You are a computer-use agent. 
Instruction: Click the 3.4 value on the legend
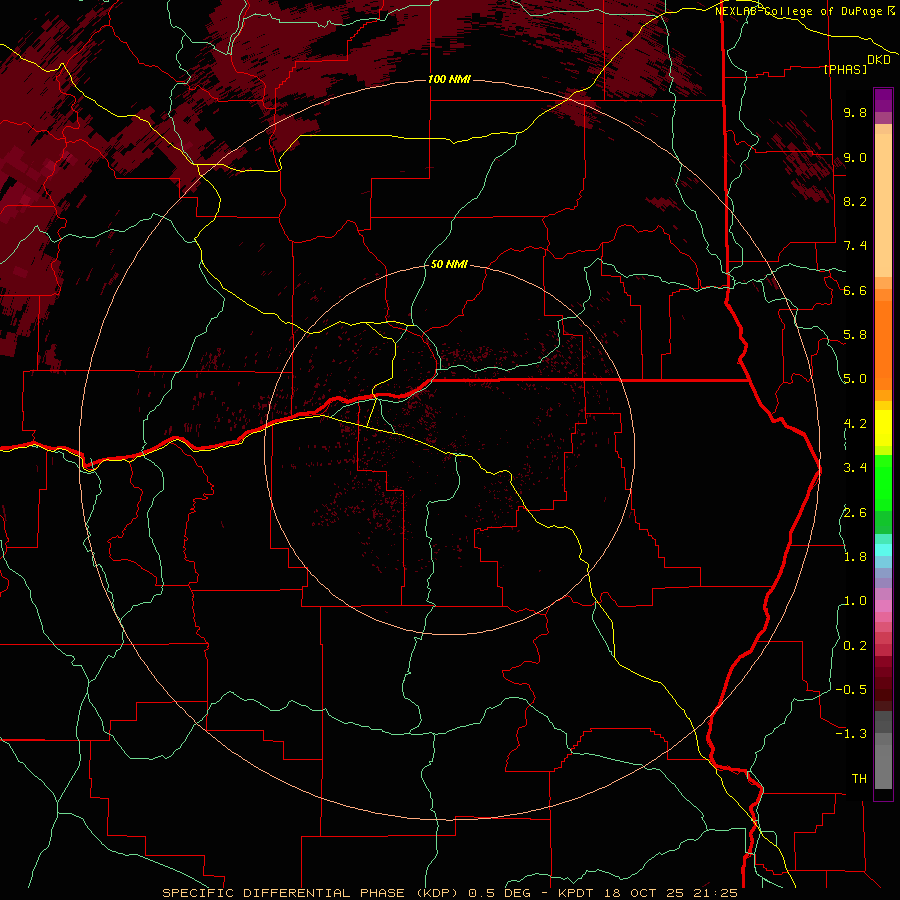[x=855, y=468]
